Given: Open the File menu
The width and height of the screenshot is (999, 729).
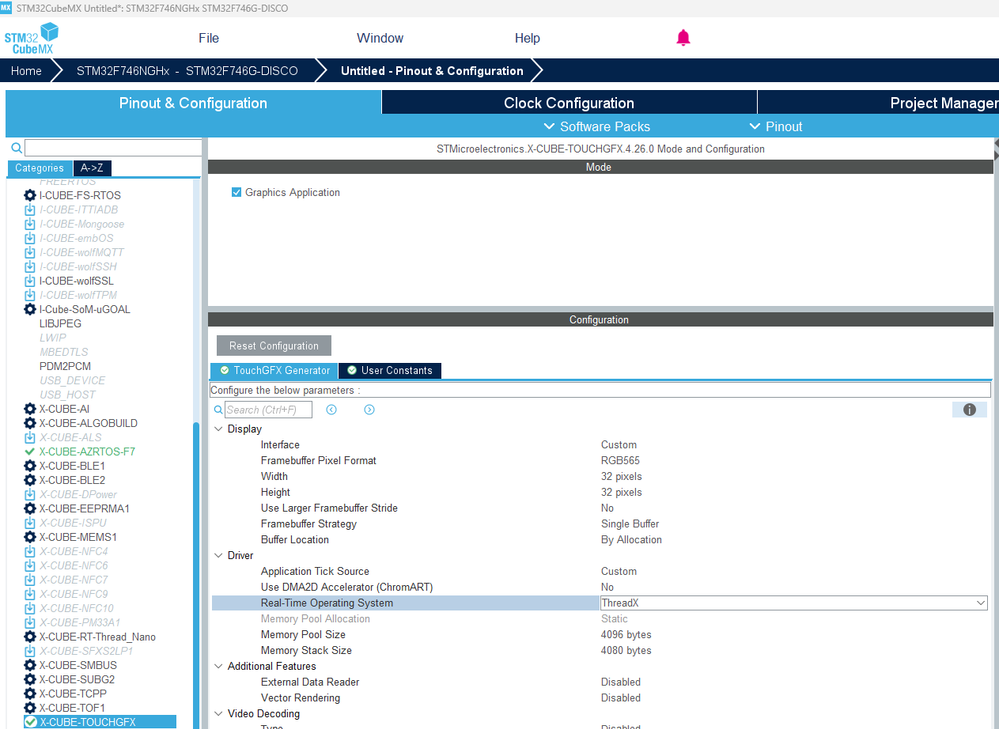Looking at the screenshot, I should (208, 38).
